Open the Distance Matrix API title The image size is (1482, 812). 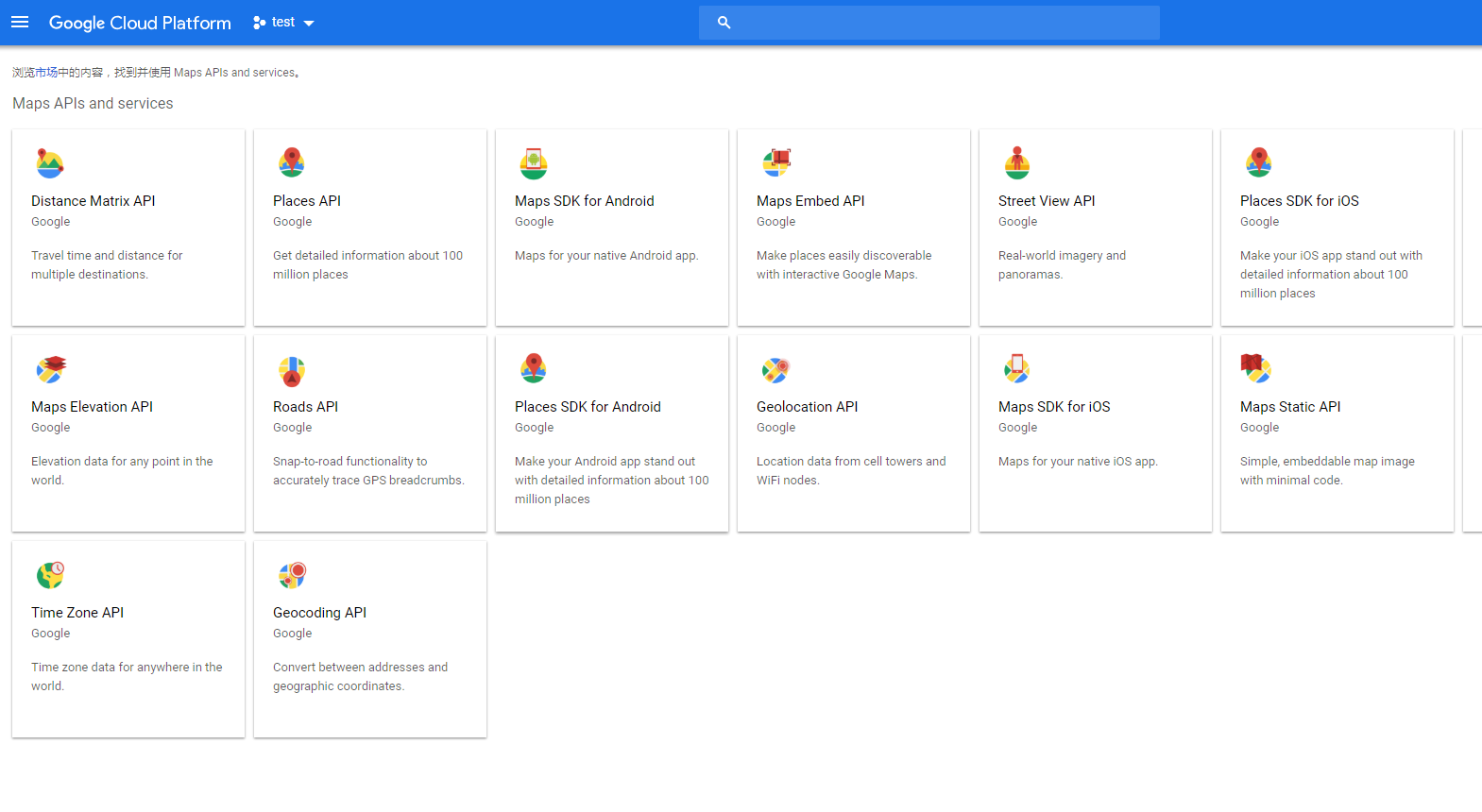click(x=94, y=201)
